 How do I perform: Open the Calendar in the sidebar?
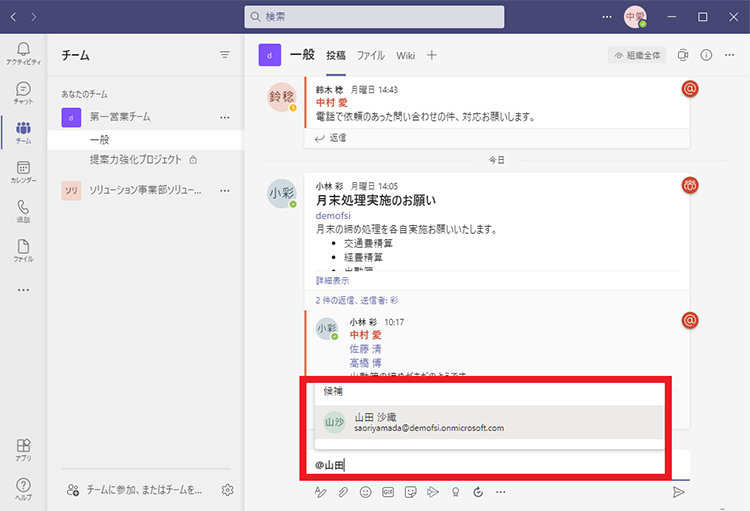[x=23, y=172]
